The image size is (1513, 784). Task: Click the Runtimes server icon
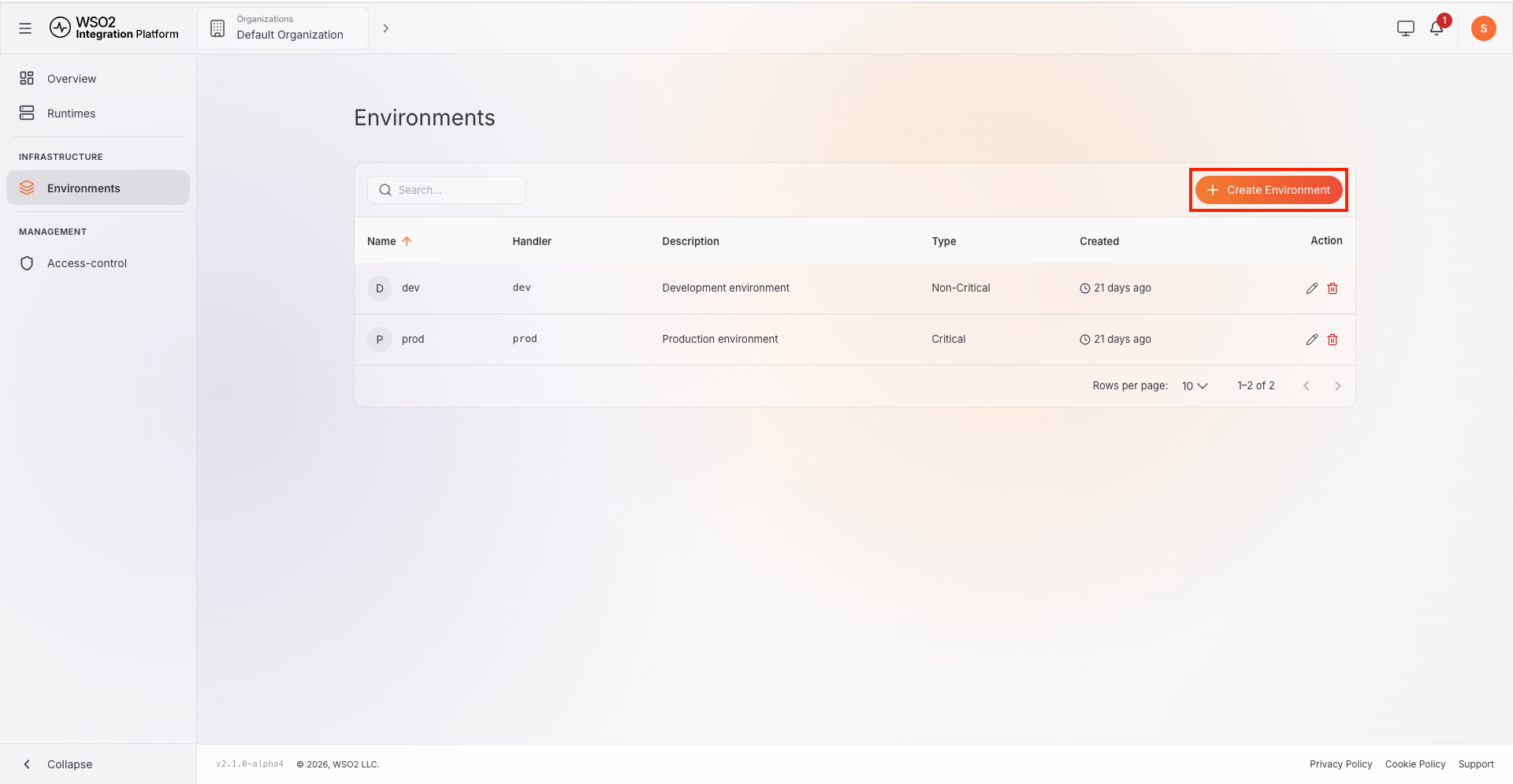tap(27, 113)
